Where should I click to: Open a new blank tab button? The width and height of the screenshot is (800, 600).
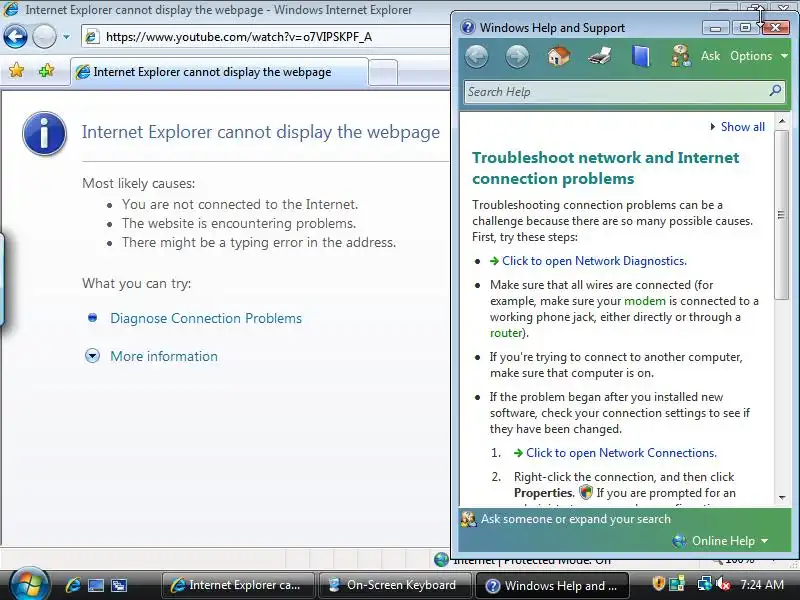point(383,72)
